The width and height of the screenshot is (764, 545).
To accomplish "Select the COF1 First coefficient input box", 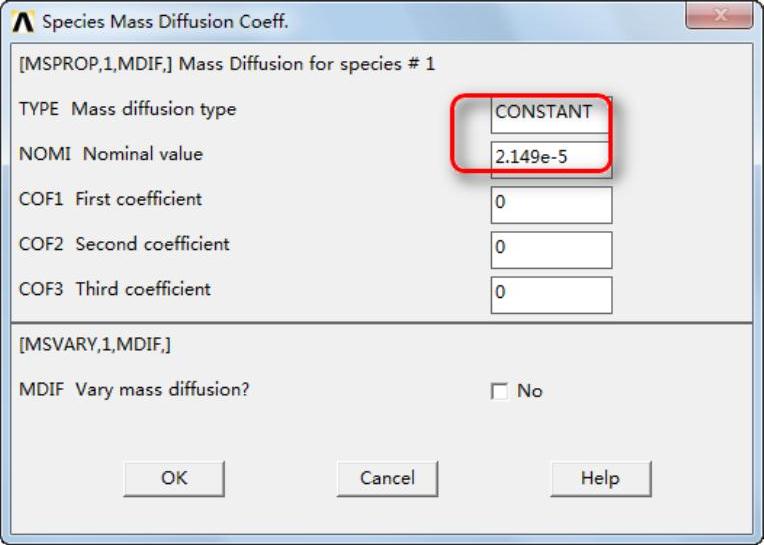I will click(x=551, y=205).
